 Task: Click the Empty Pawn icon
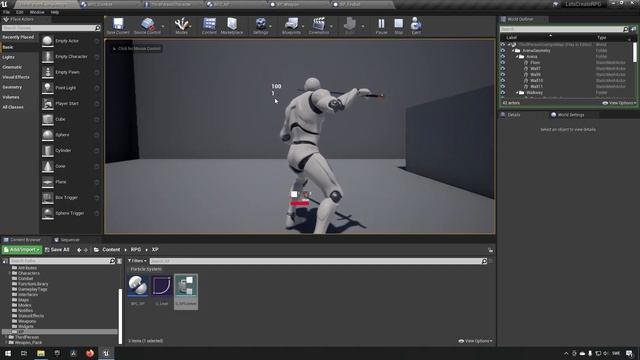pos(48,72)
